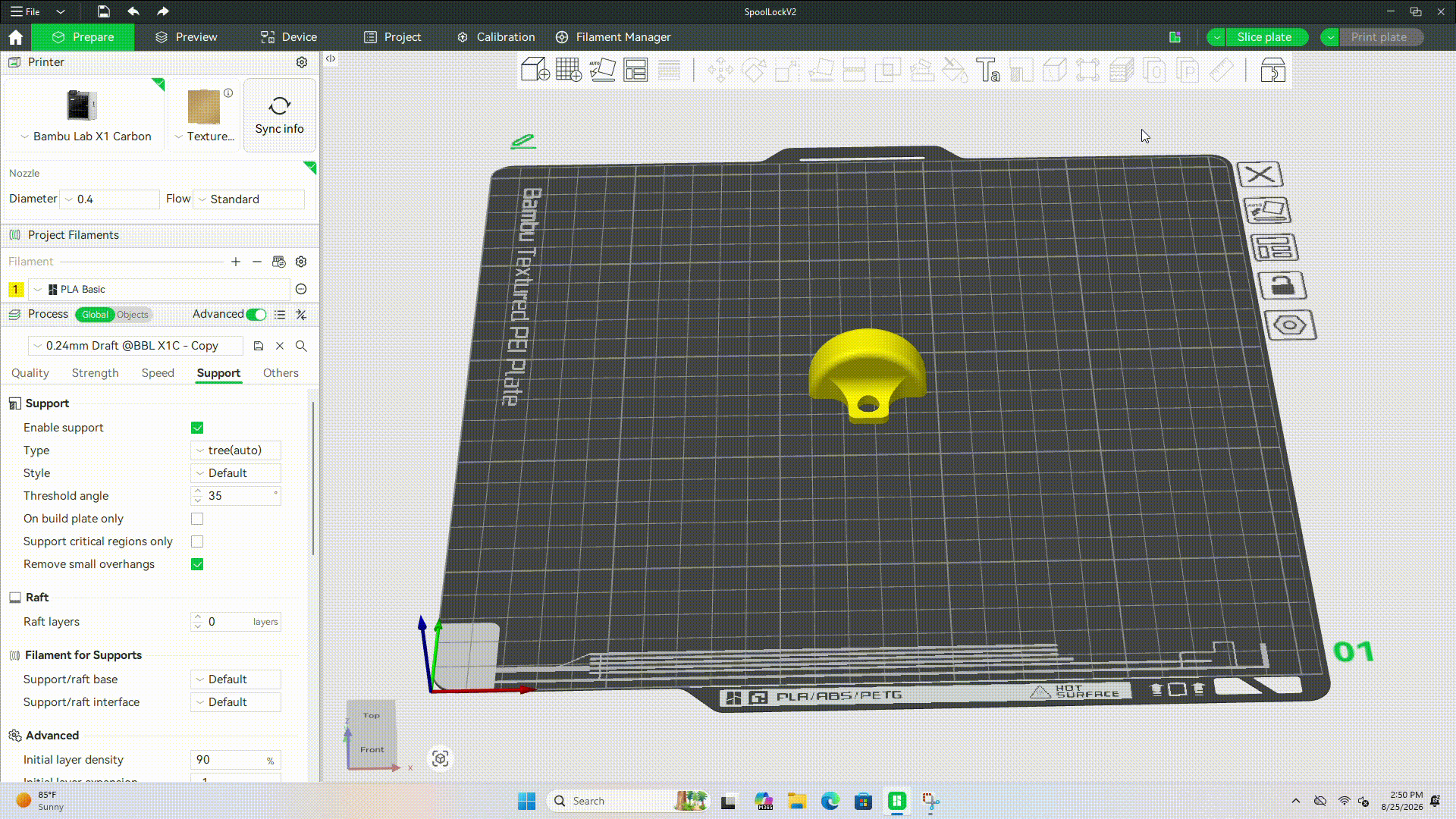Click the home icon

[16, 37]
